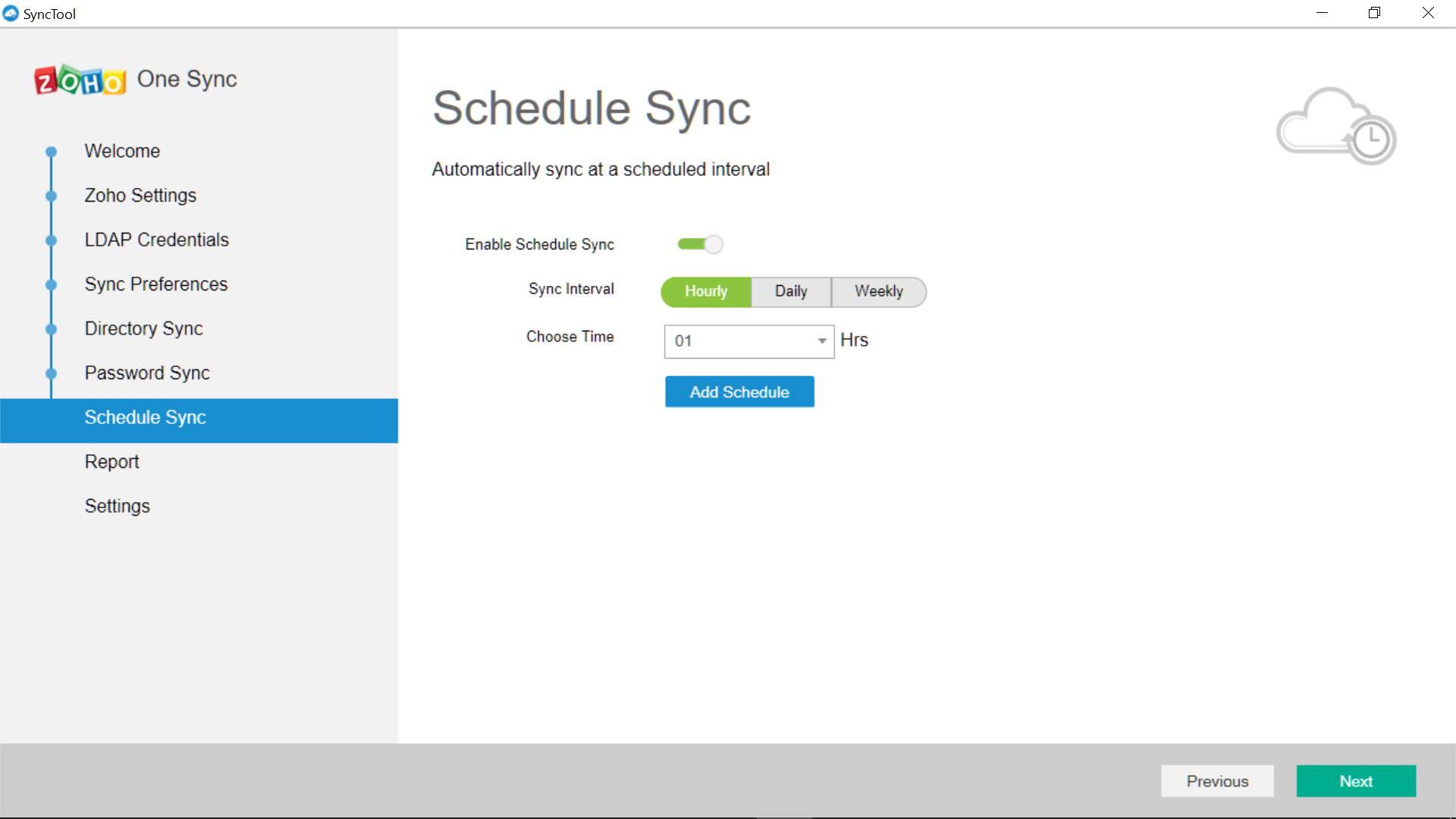Click the Sync Preferences step bullet dot

pyautogui.click(x=51, y=284)
